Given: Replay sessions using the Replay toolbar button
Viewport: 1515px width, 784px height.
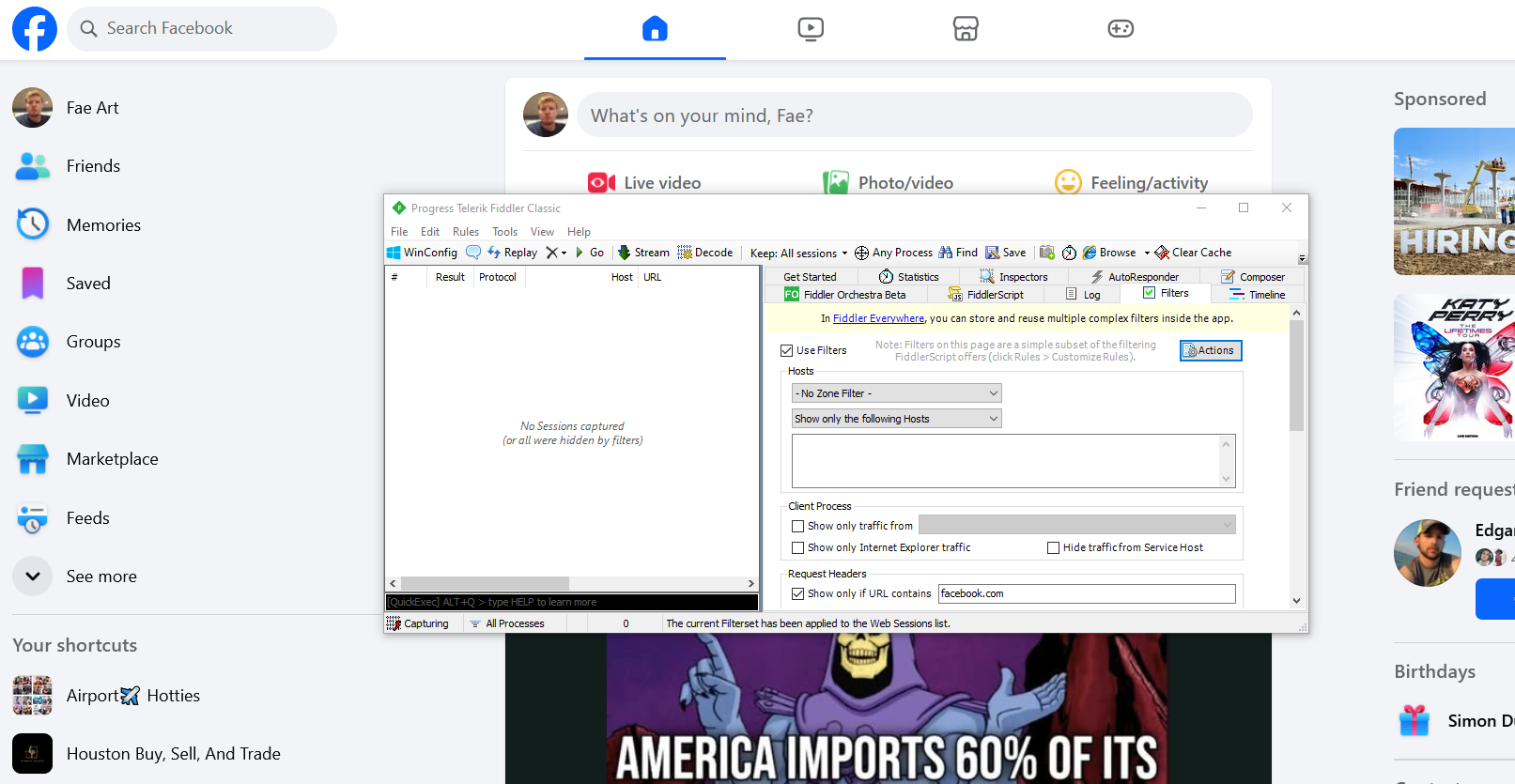Looking at the screenshot, I should [513, 253].
